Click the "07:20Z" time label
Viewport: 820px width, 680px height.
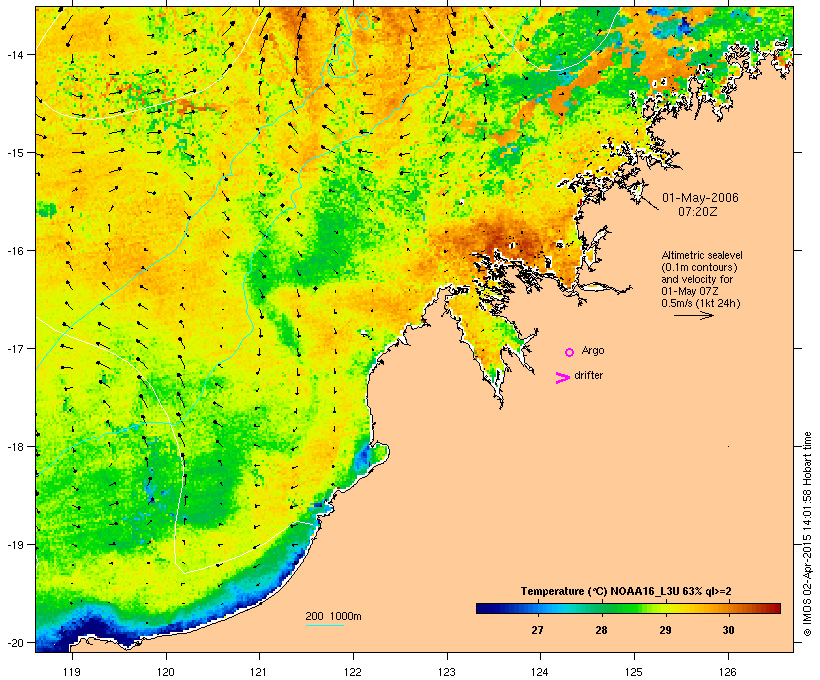click(698, 212)
